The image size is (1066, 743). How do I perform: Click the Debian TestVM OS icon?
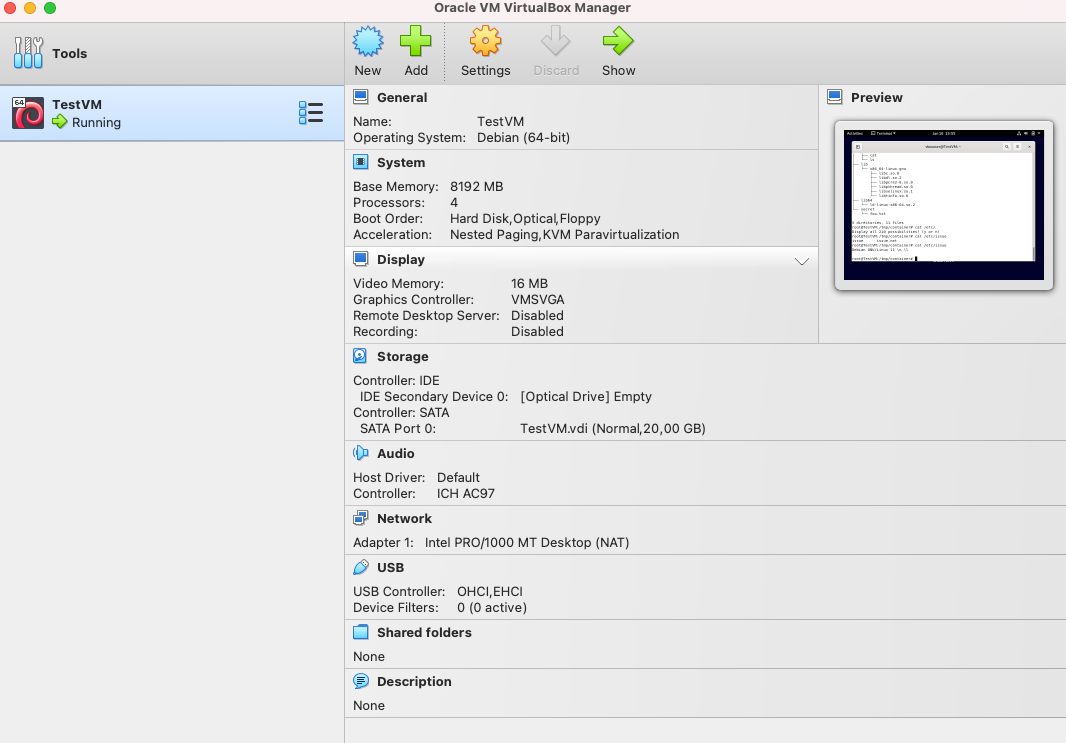28,113
